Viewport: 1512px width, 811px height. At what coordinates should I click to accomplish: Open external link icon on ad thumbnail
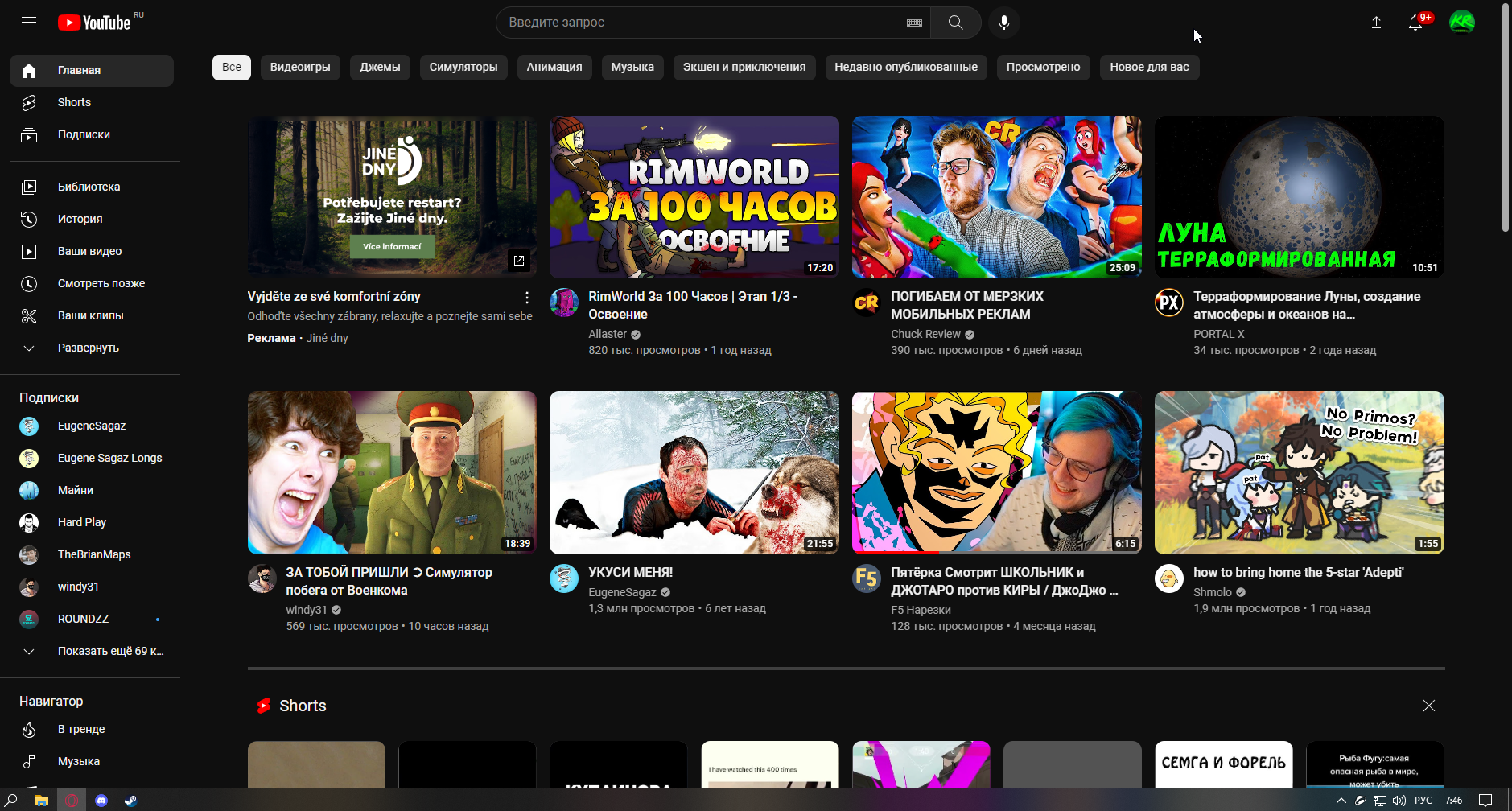tap(519, 260)
